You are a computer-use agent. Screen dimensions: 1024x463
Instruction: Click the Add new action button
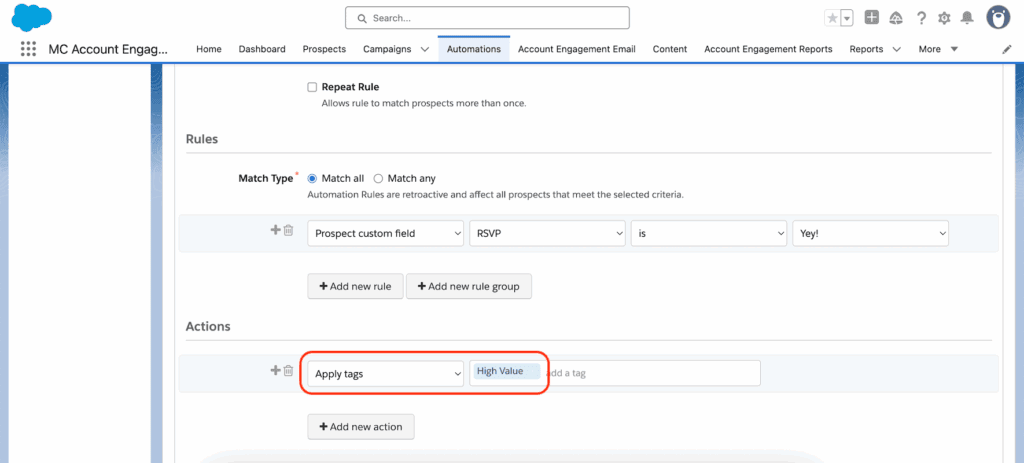click(360, 426)
